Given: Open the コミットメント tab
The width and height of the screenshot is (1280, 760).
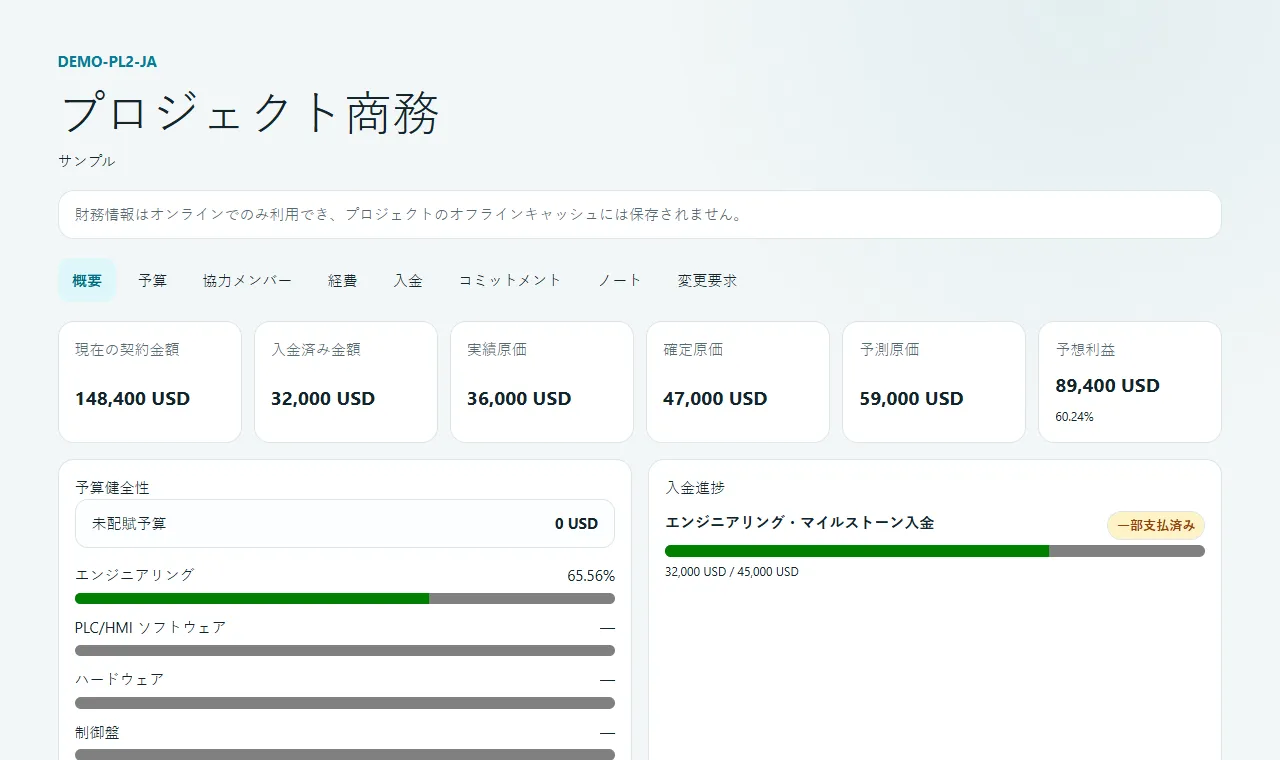Looking at the screenshot, I should [x=510, y=280].
